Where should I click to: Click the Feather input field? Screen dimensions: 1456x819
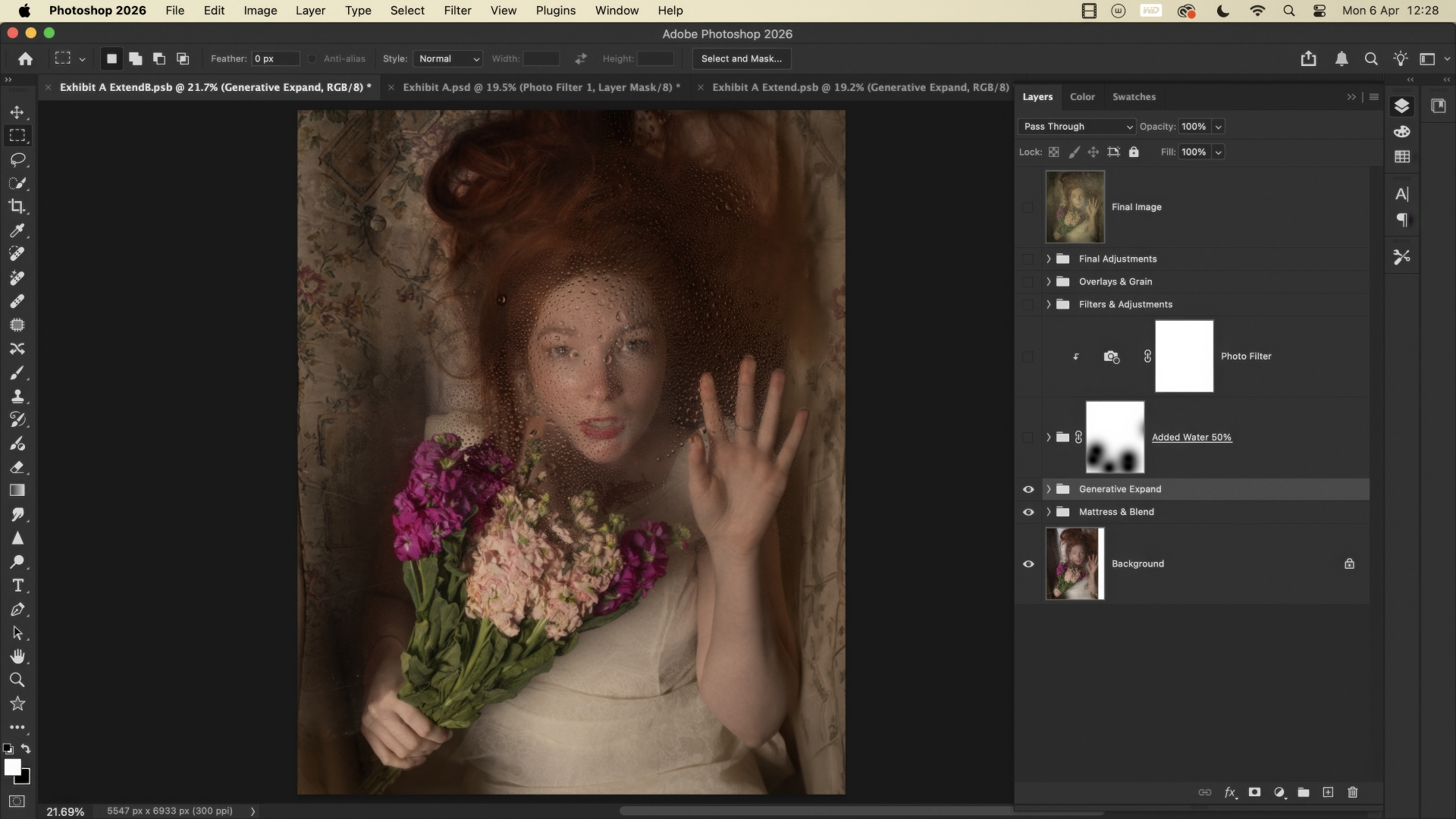coord(275,58)
